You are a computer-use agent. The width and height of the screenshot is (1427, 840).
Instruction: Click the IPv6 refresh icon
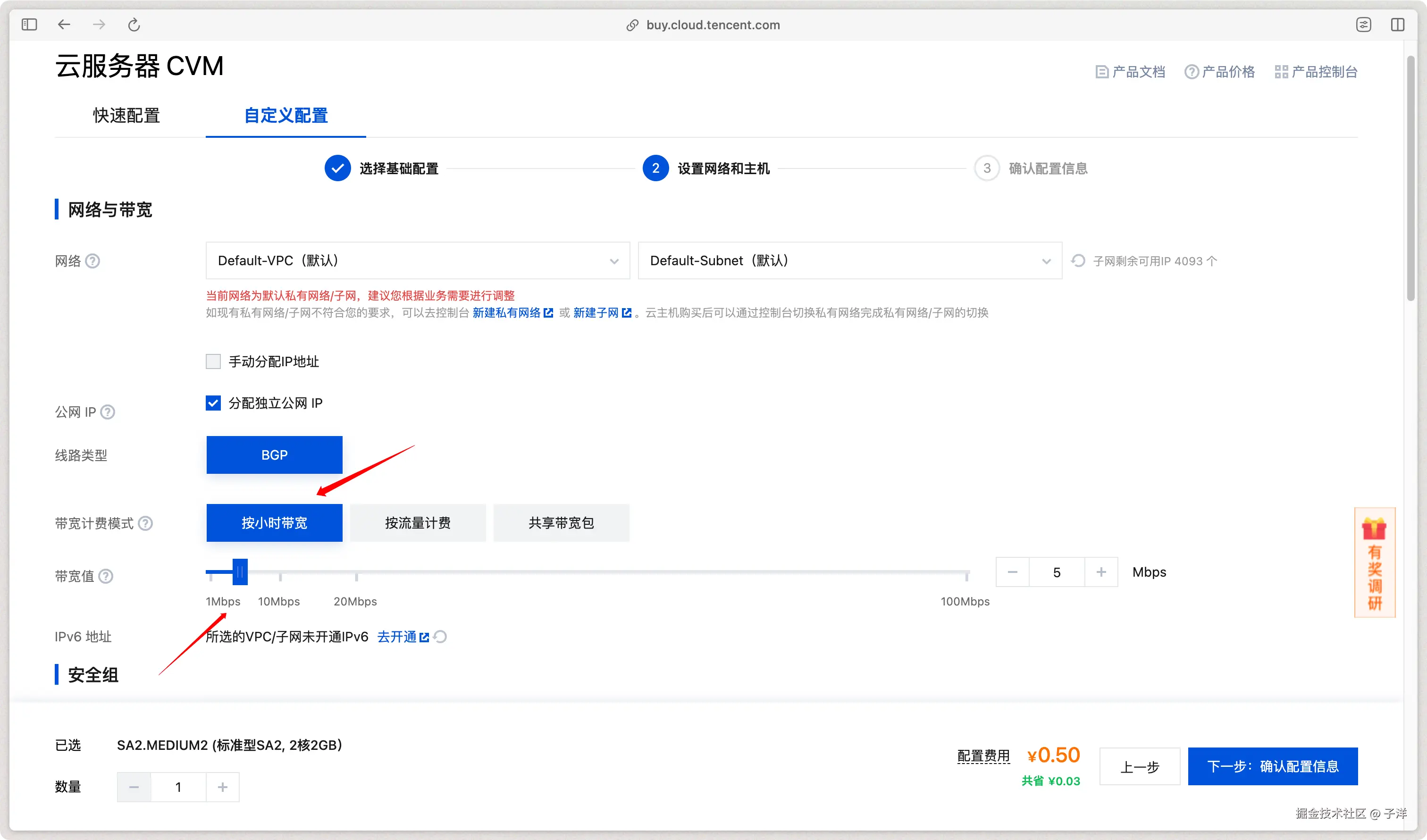(441, 637)
